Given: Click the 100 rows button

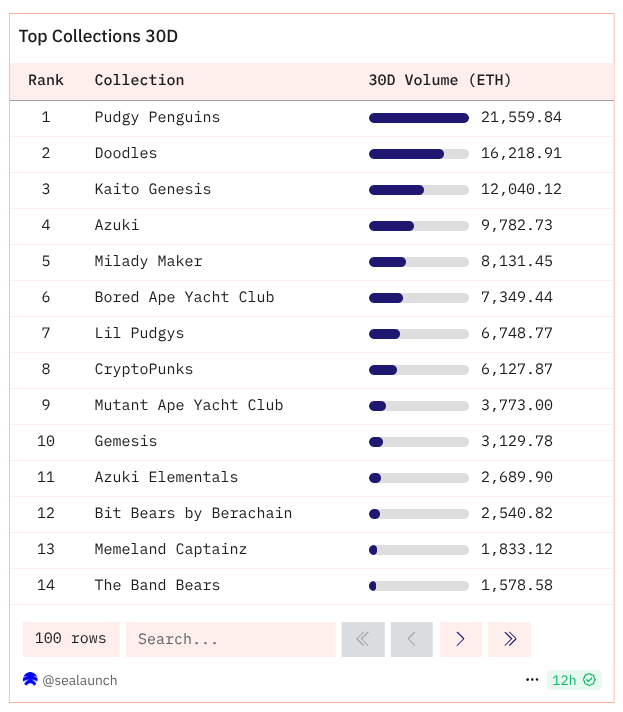Looking at the screenshot, I should 71,639.
